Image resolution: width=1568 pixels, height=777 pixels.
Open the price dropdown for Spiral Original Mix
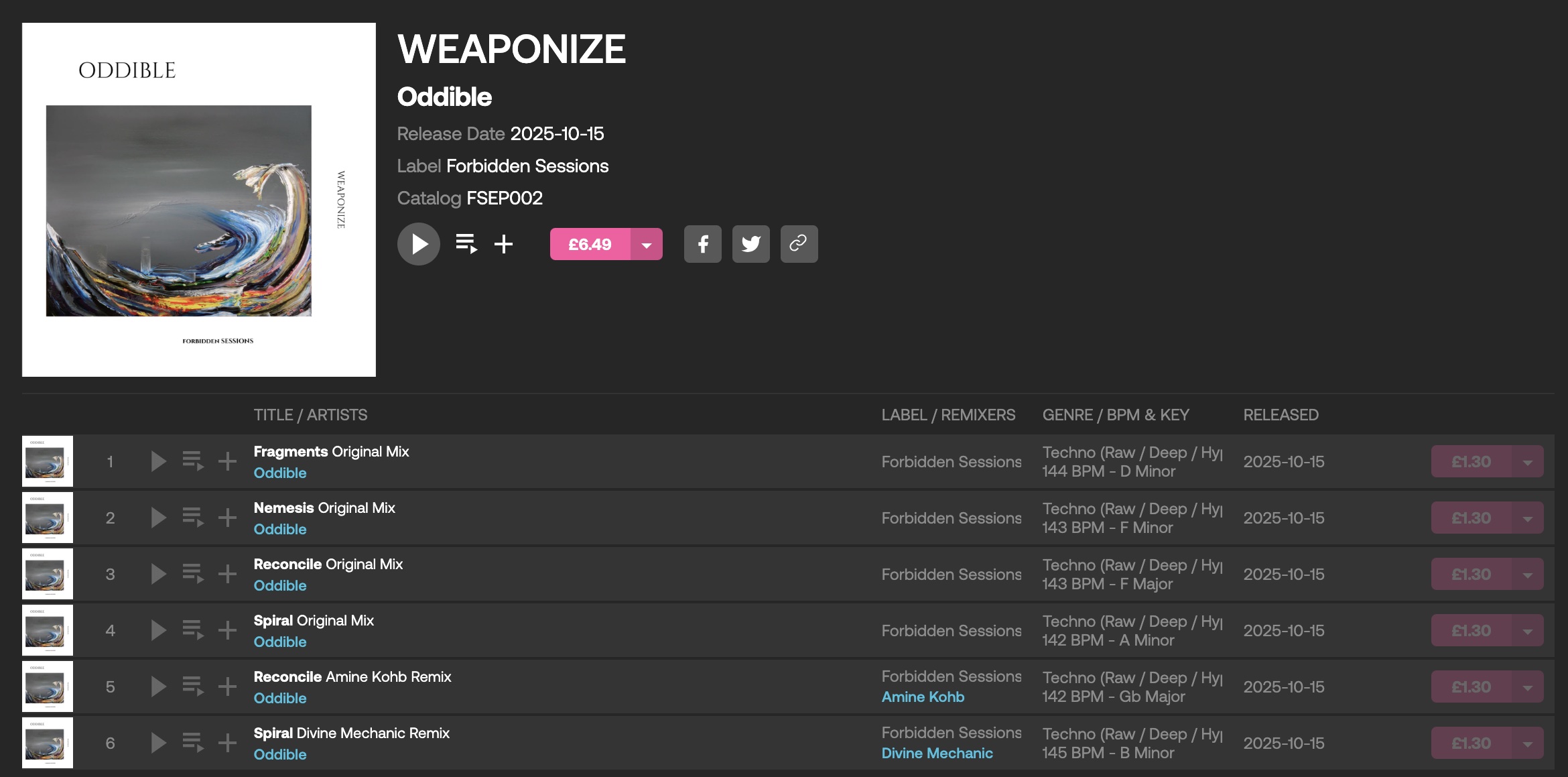pyautogui.click(x=1528, y=631)
